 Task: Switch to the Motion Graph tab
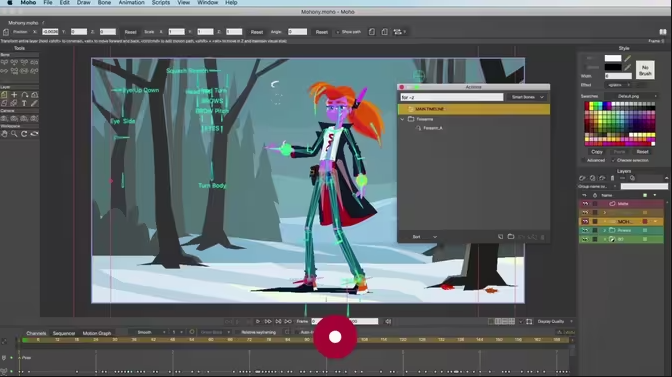pyautogui.click(x=96, y=333)
